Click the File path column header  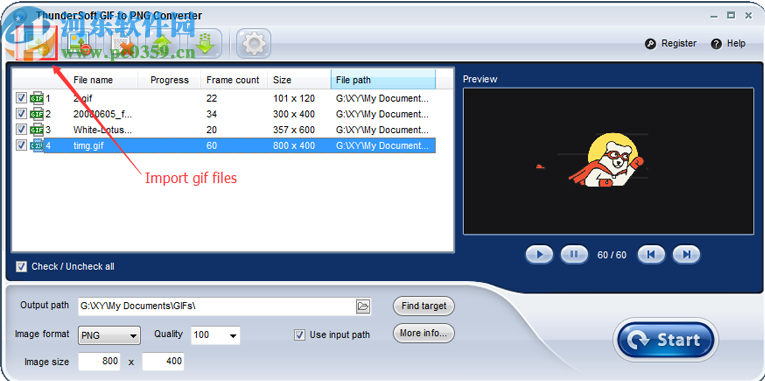pos(383,80)
